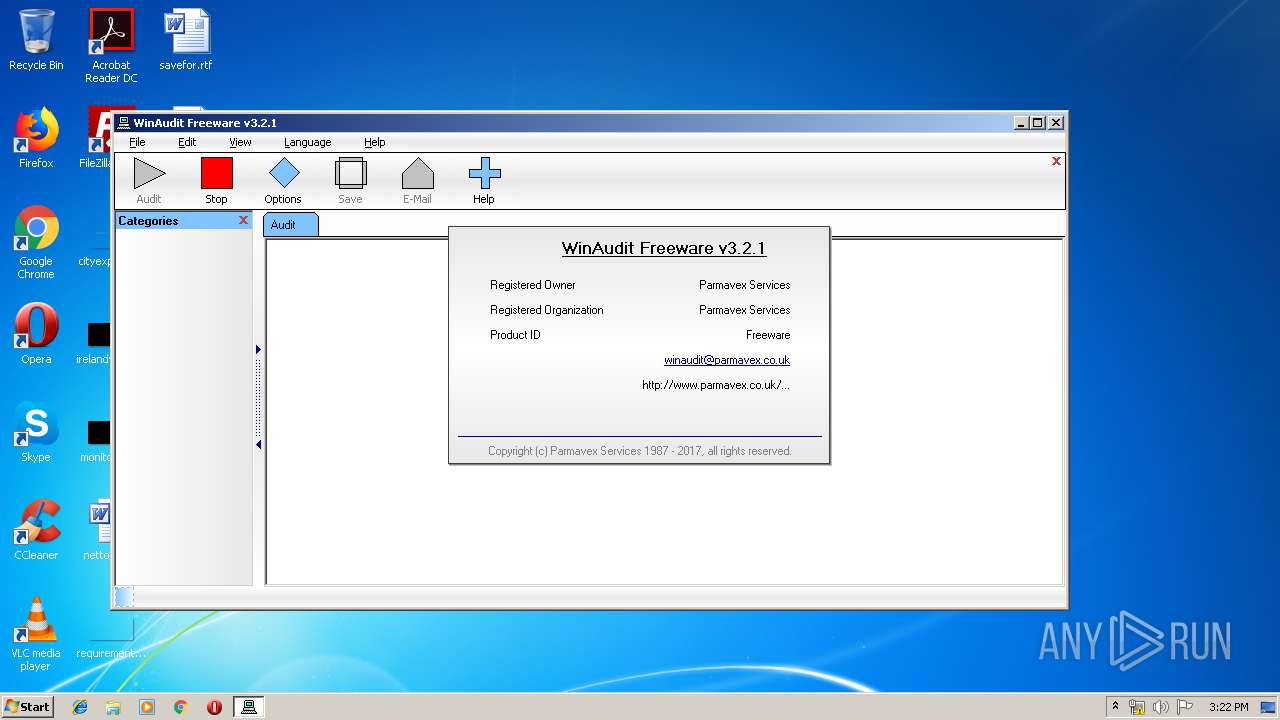The width and height of the screenshot is (1280, 720).
Task: Close the toolbar with its red X
Action: click(1056, 161)
